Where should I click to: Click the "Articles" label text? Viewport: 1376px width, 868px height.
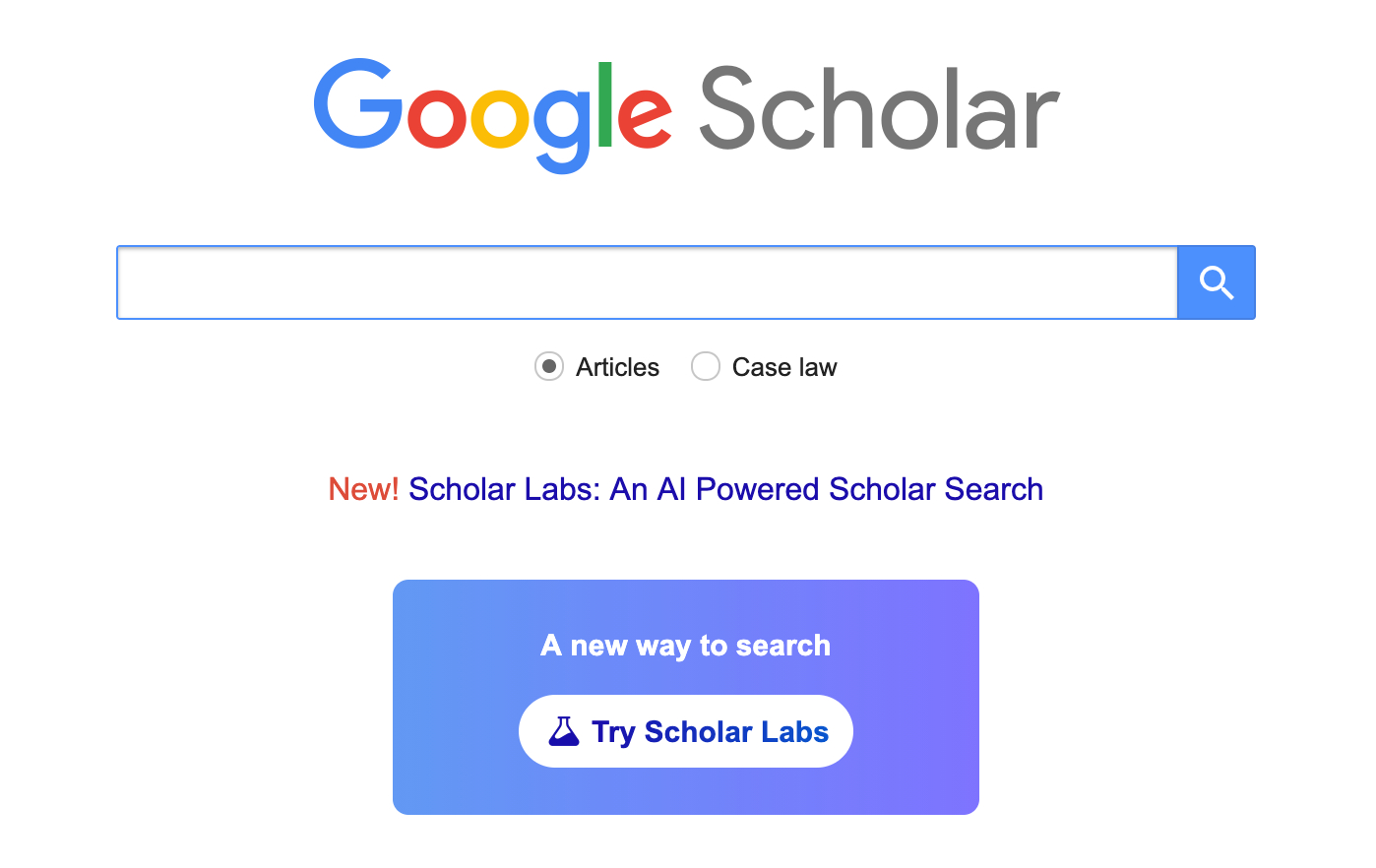[x=617, y=367]
